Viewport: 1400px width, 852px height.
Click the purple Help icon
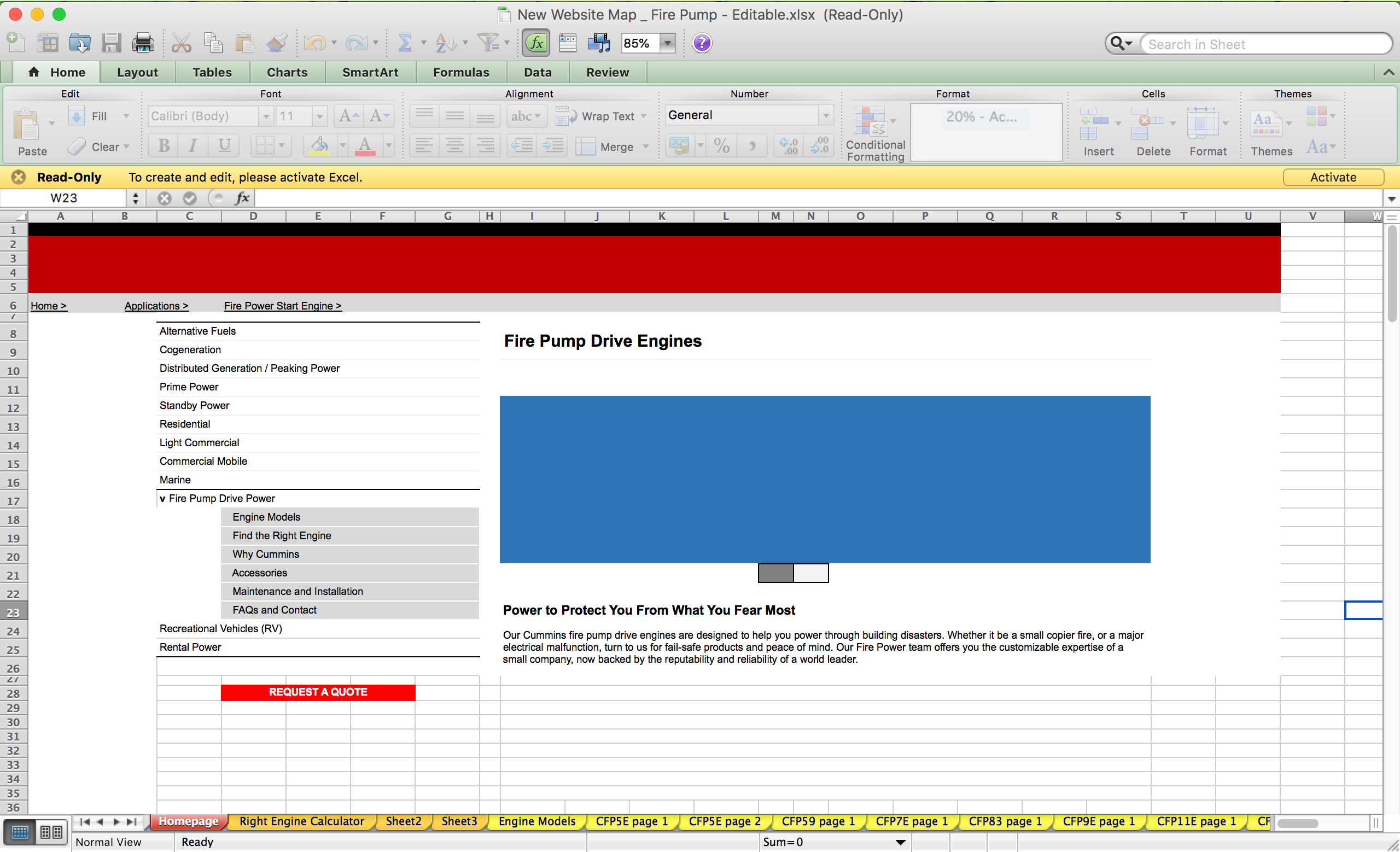click(702, 43)
